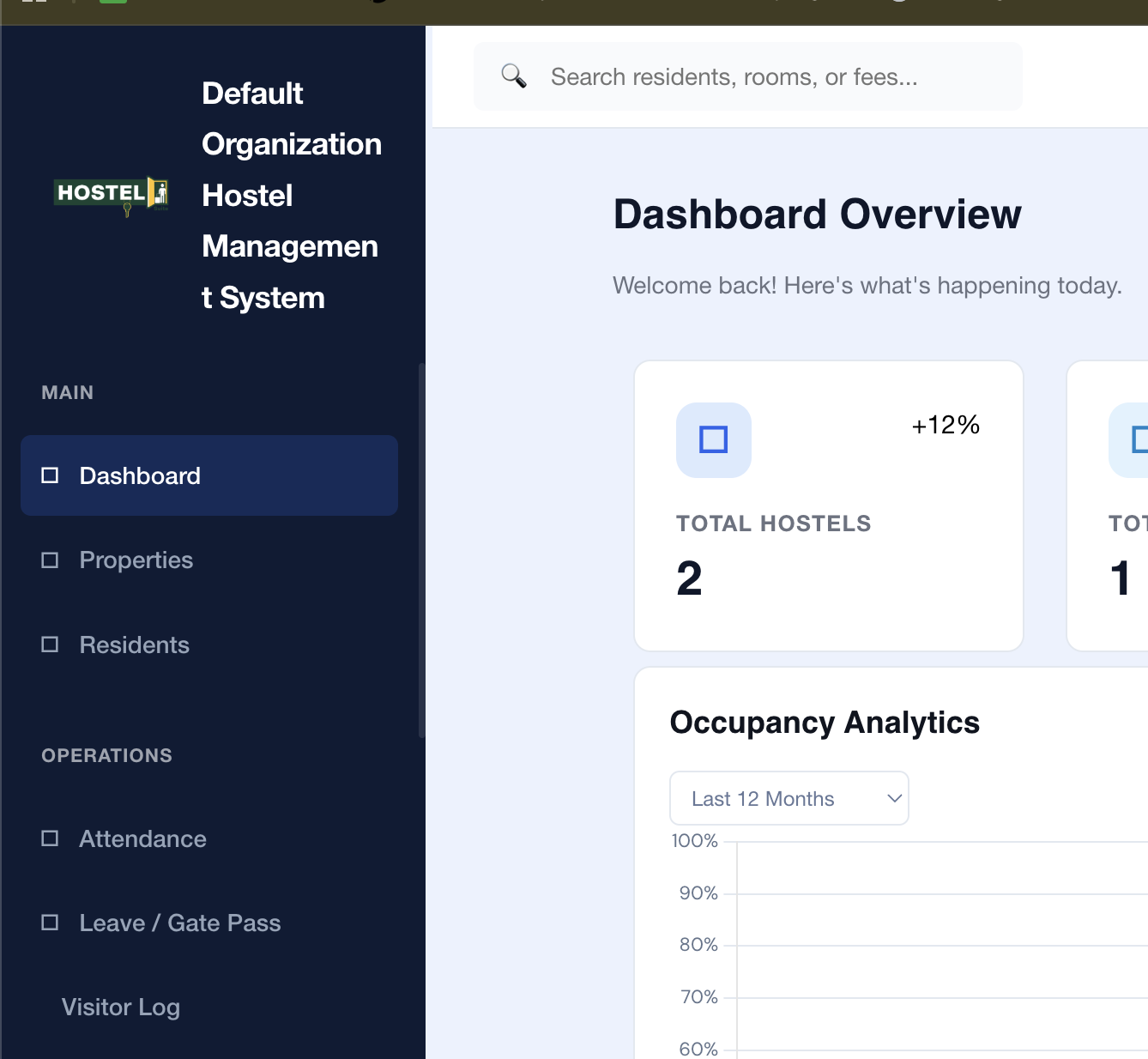Click the Occupancy Analytics heading

point(825,723)
